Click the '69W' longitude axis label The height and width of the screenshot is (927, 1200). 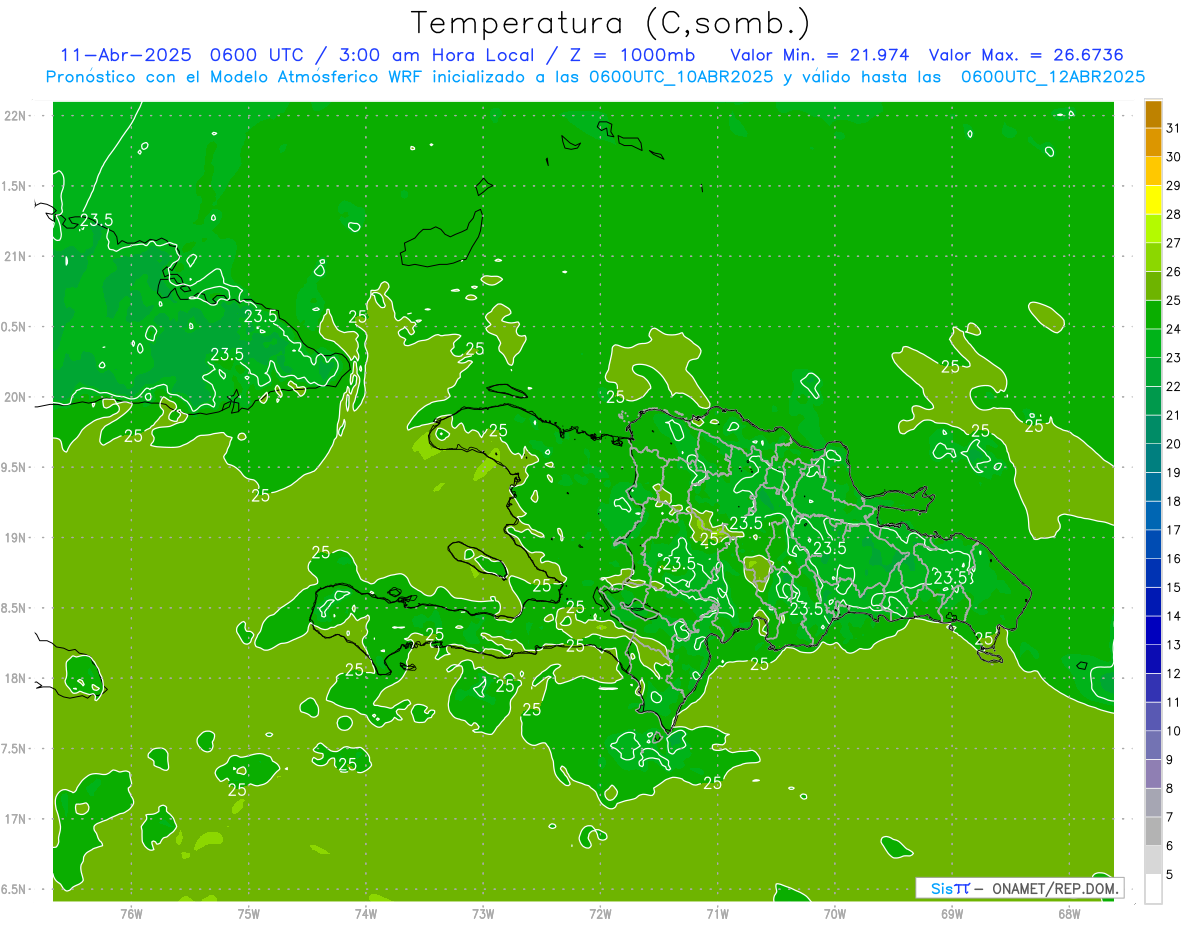pyautogui.click(x=952, y=913)
